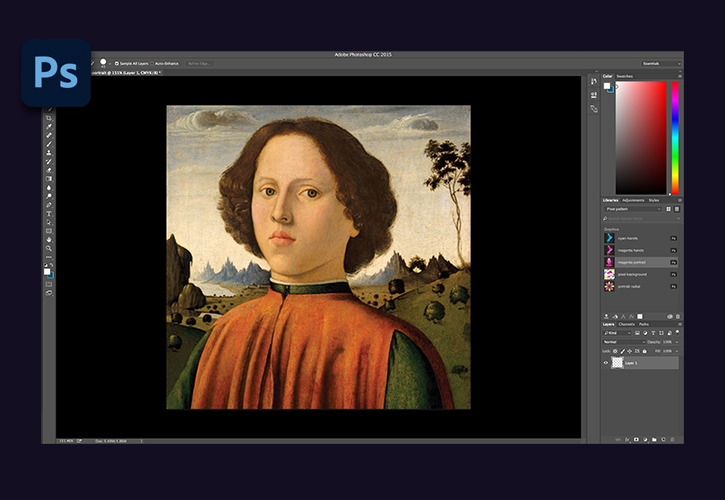Select the cyan hands library graphic

[640, 238]
